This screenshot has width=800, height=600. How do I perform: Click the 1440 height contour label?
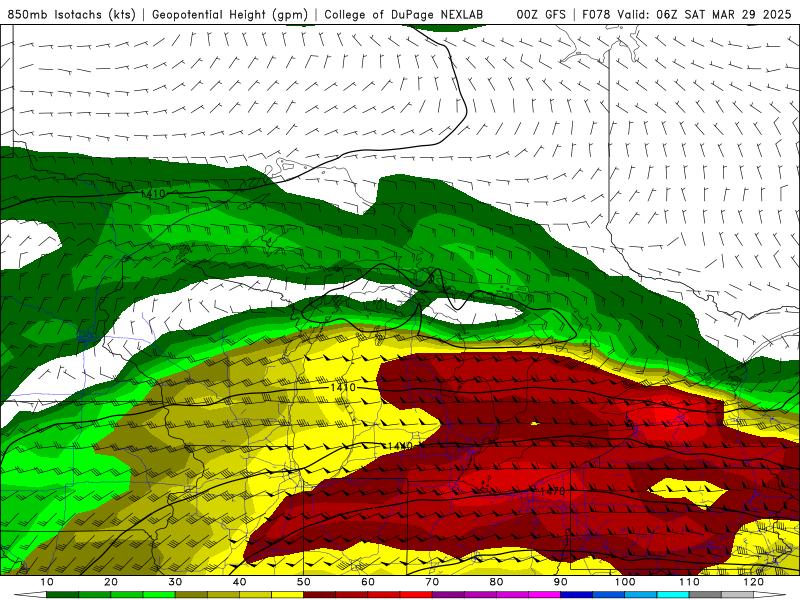[x=400, y=446]
